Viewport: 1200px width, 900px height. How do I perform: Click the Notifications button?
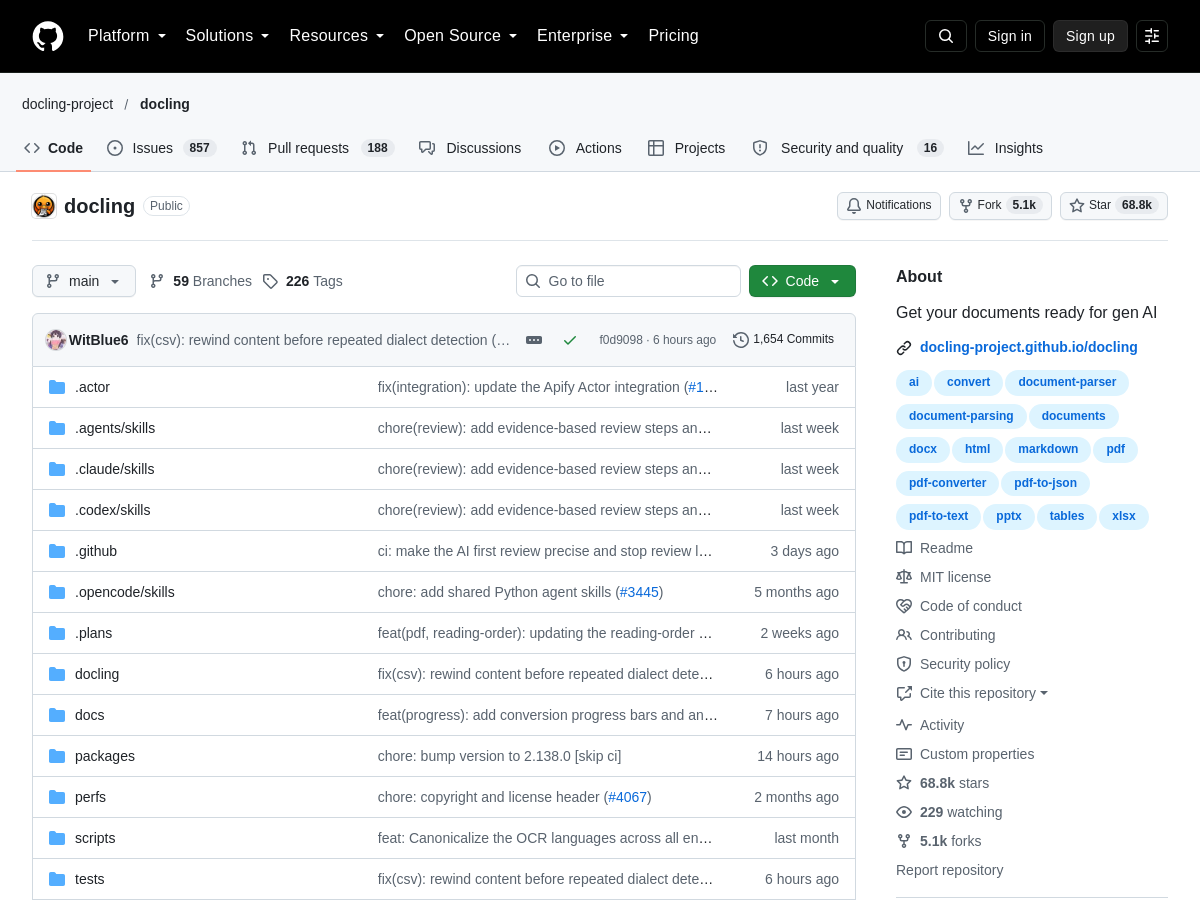click(889, 206)
